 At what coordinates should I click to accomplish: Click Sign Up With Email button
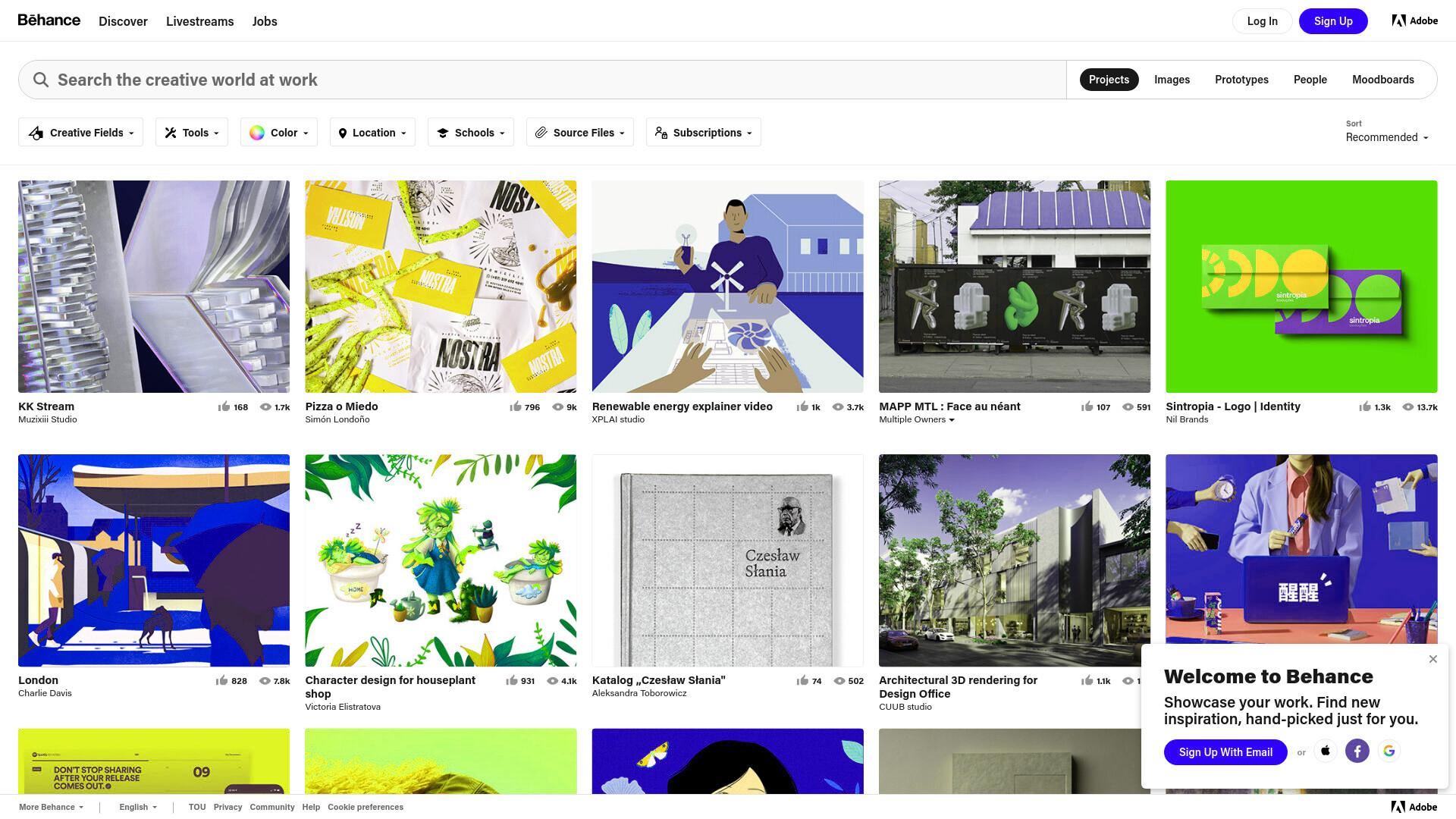coord(1225,752)
